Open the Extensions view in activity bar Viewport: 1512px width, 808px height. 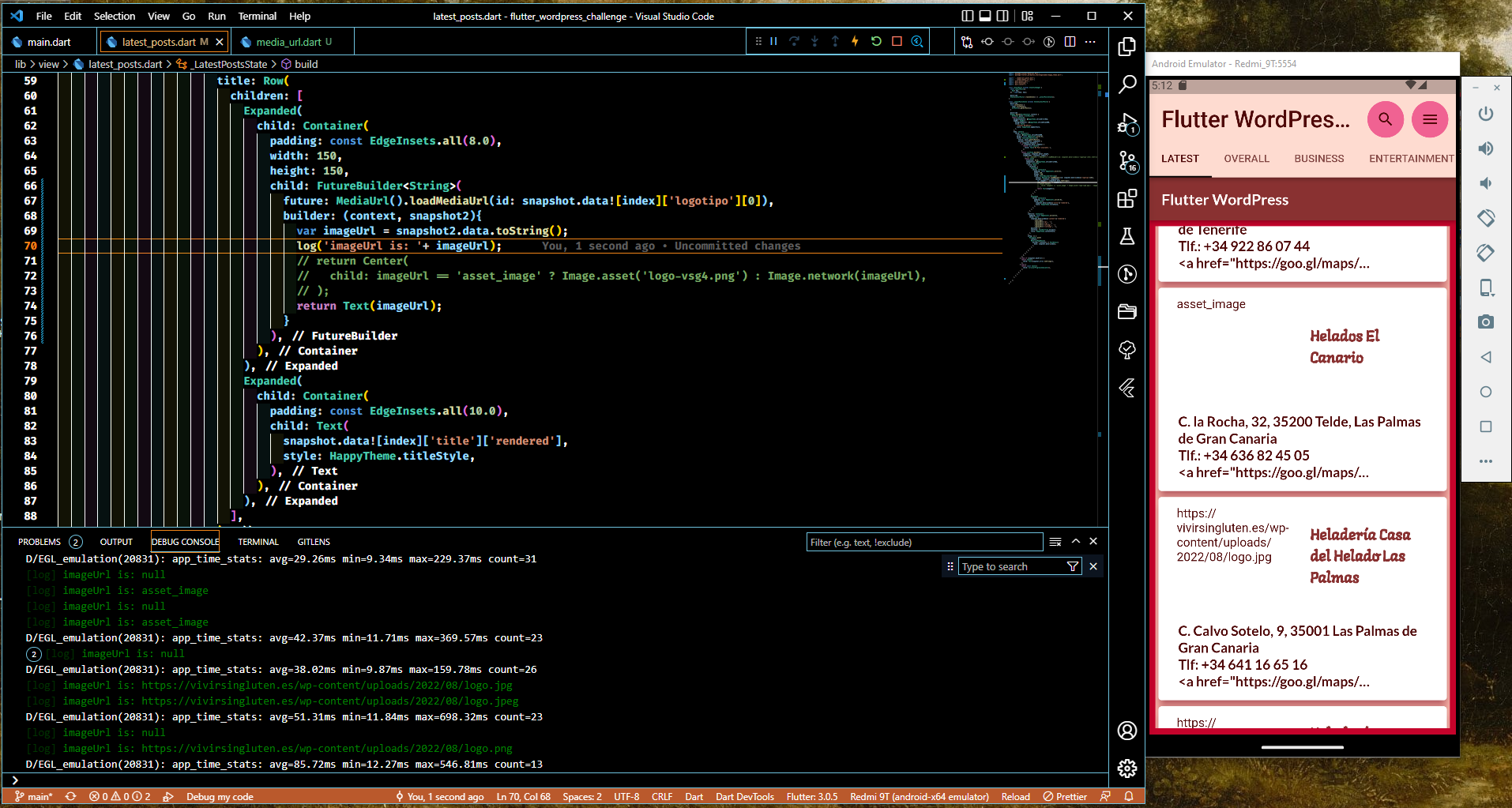tap(1127, 198)
